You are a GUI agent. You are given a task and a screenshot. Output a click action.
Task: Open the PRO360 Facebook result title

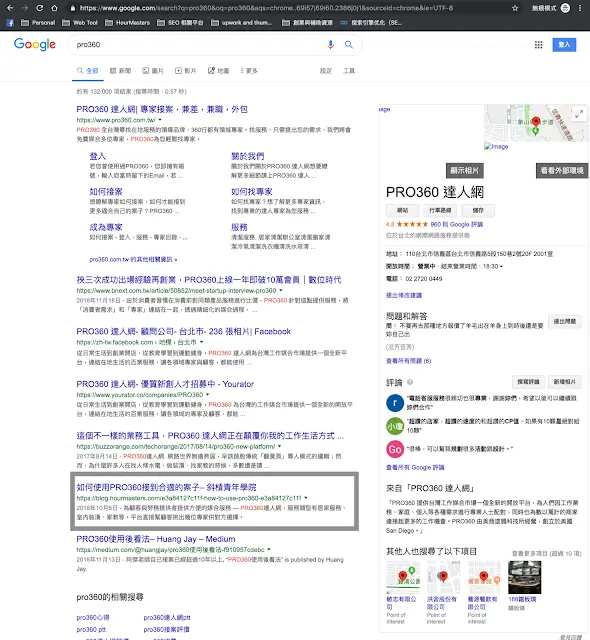[x=184, y=331]
